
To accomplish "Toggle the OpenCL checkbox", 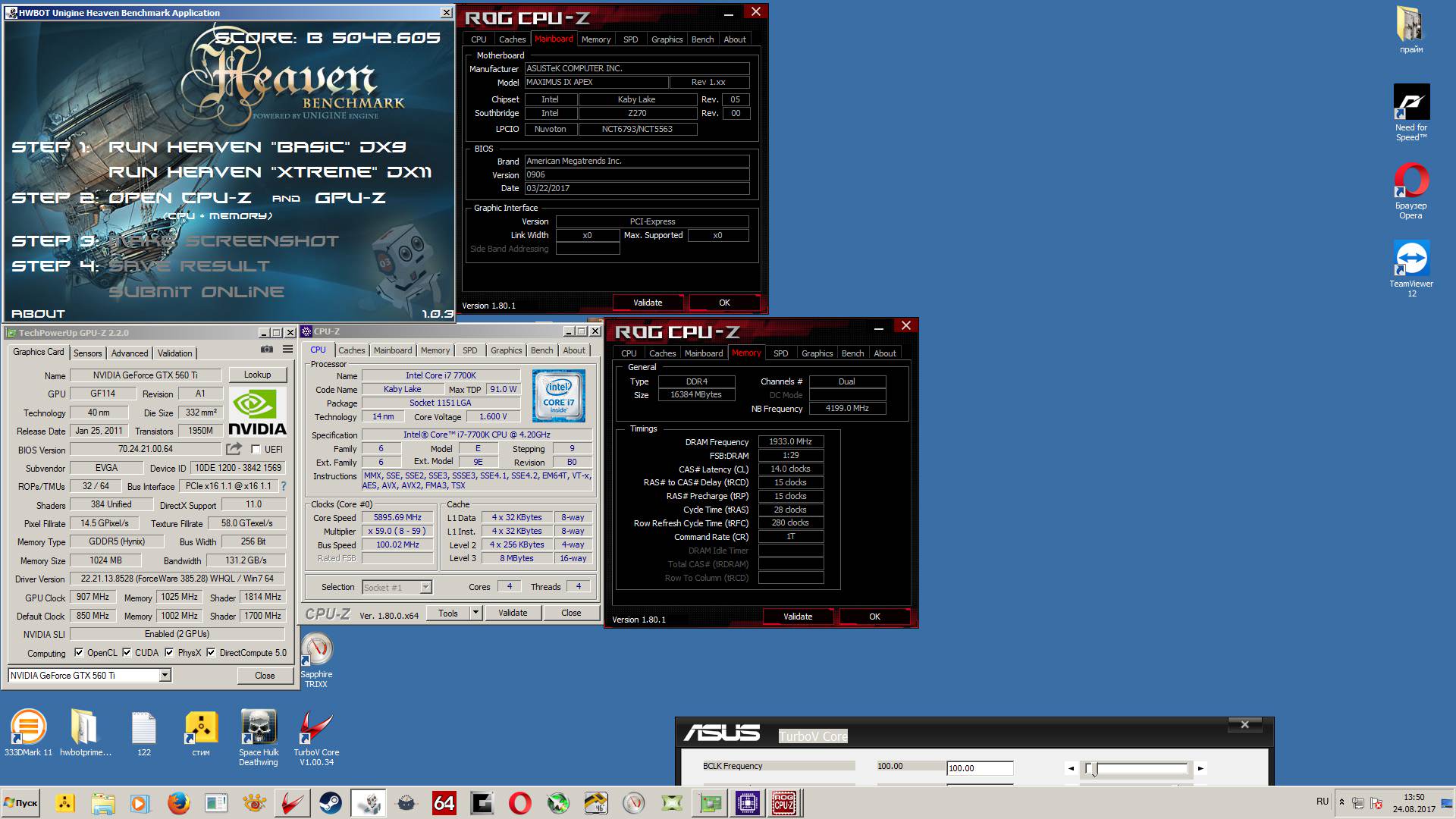I will point(79,653).
